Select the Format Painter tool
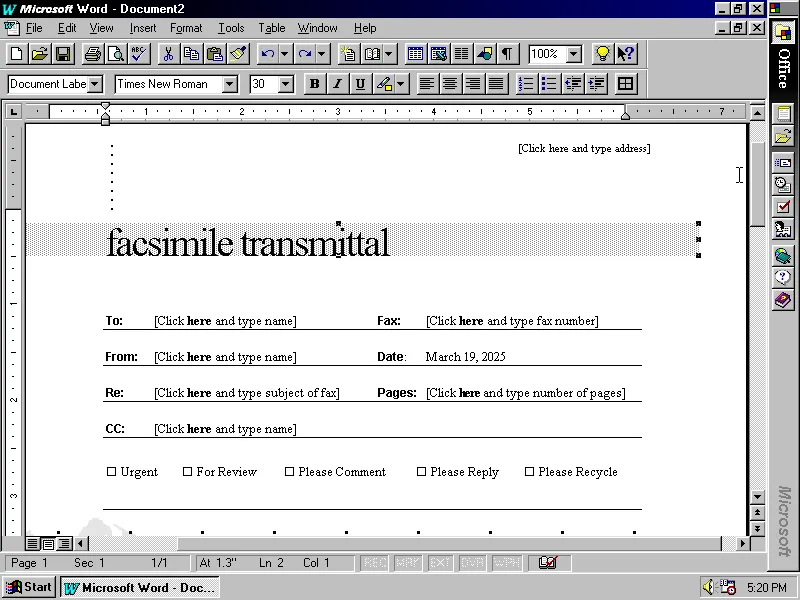Viewport: 800px width, 600px height. (x=238, y=54)
